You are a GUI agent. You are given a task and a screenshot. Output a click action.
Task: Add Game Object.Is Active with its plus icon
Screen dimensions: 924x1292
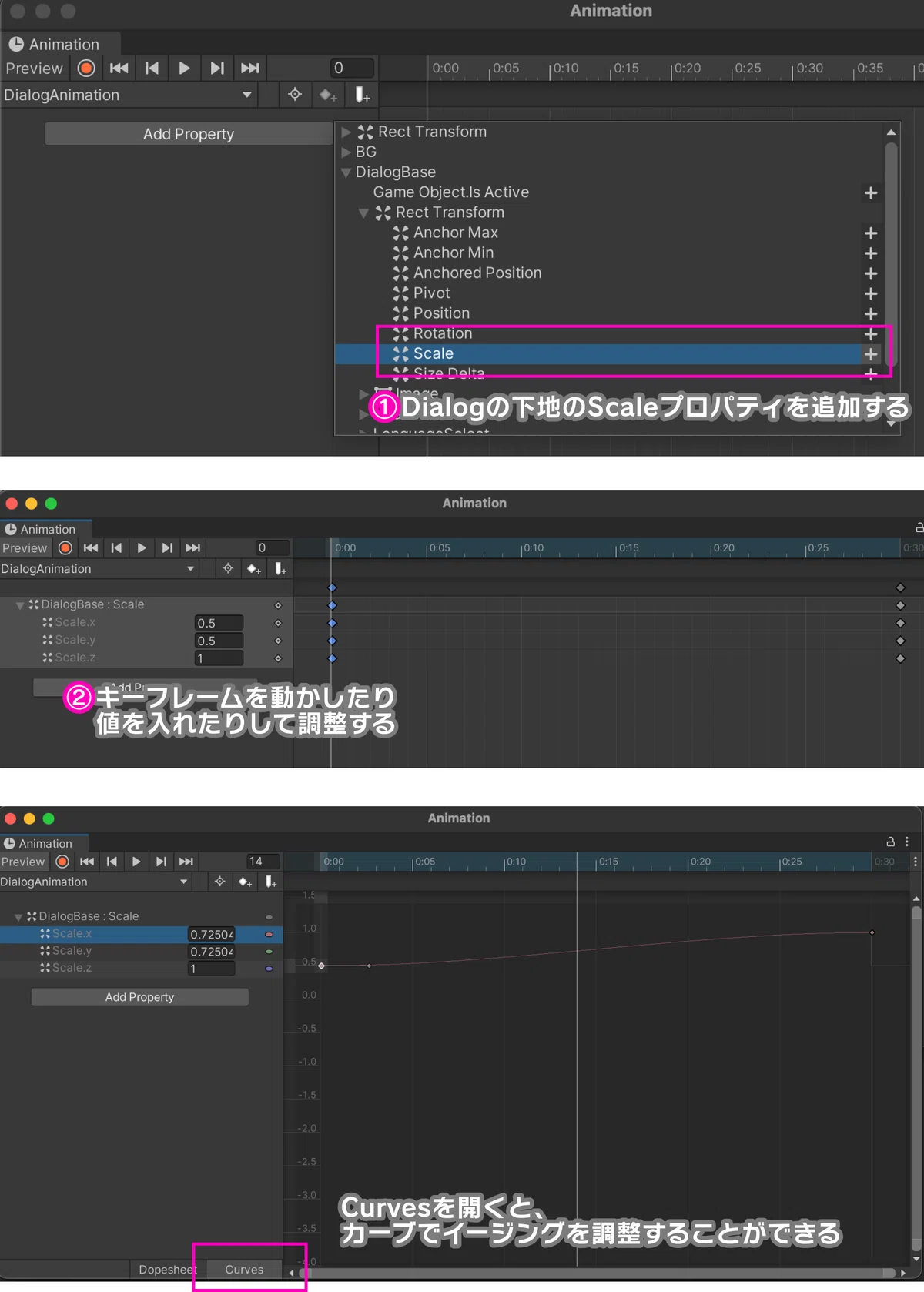click(x=870, y=193)
